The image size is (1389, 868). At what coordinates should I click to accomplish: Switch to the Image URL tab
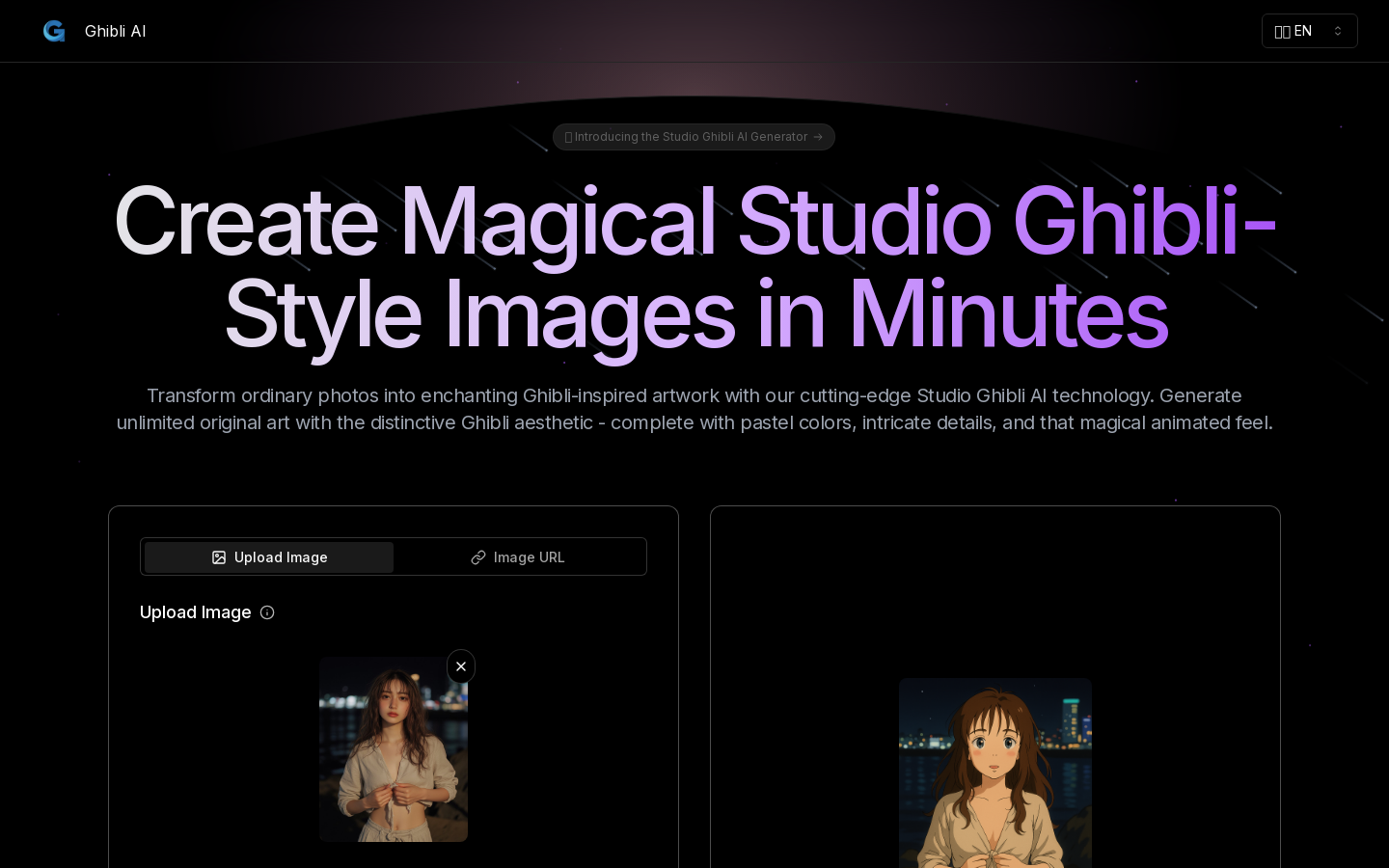pyautogui.click(x=518, y=557)
